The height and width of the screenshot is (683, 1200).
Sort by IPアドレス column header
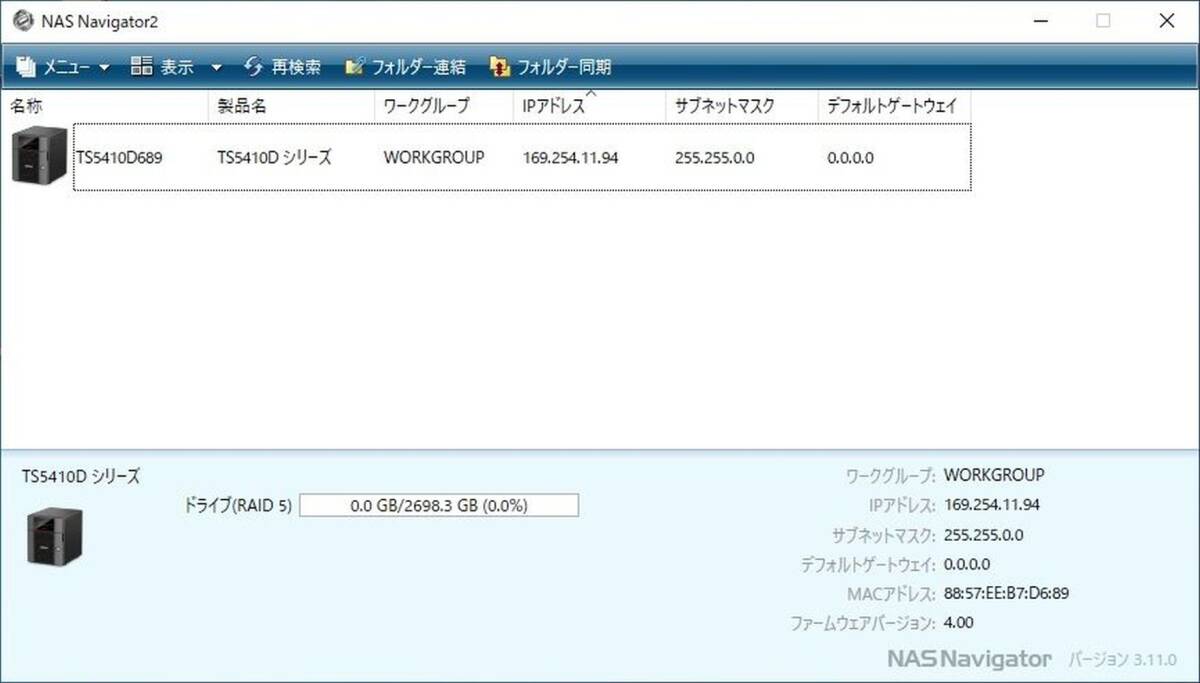coord(590,105)
